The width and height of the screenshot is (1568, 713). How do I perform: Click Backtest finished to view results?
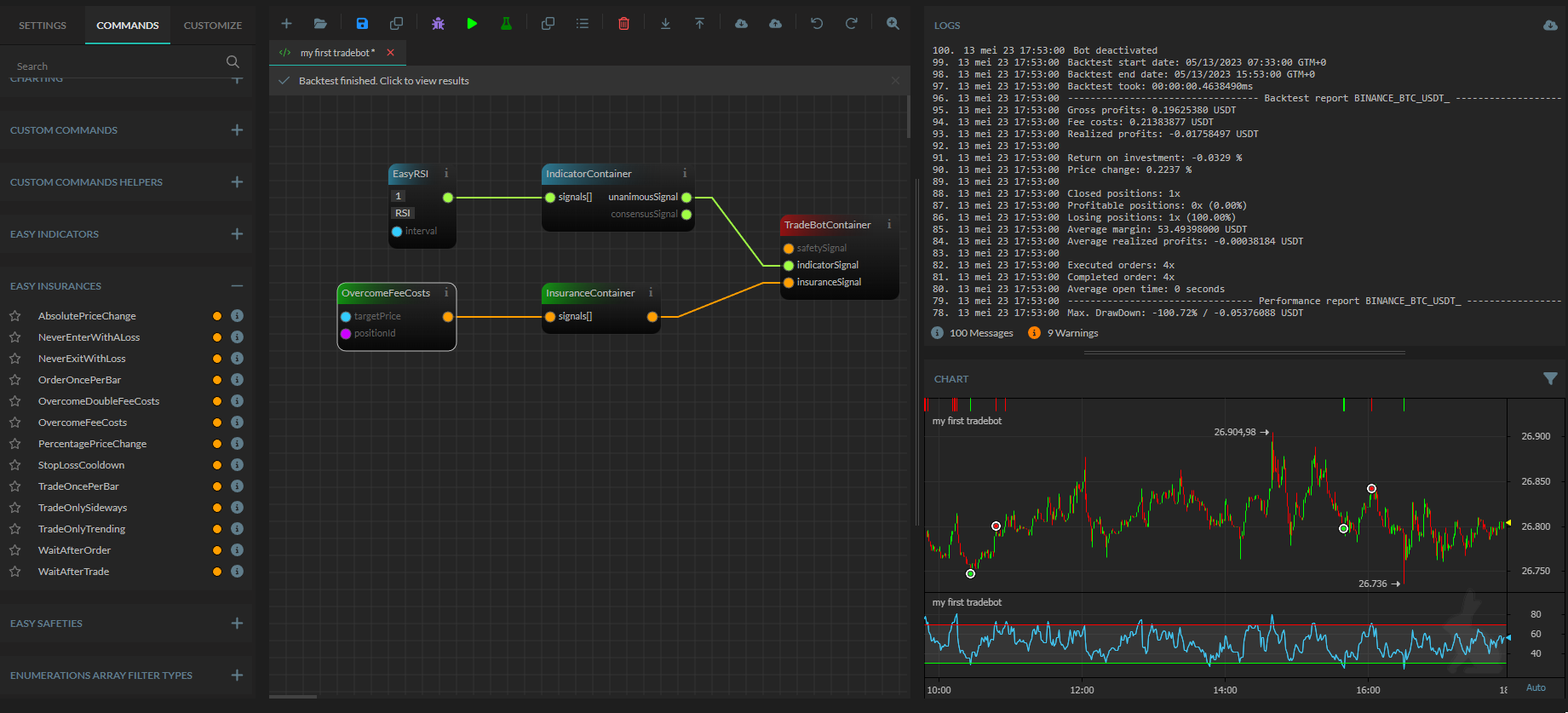384,81
